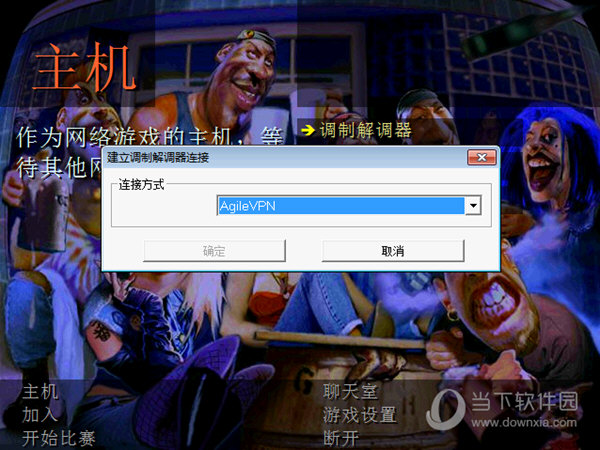Click the 确定 button in the dialog
Viewport: 600px width, 450px height.
214,251
